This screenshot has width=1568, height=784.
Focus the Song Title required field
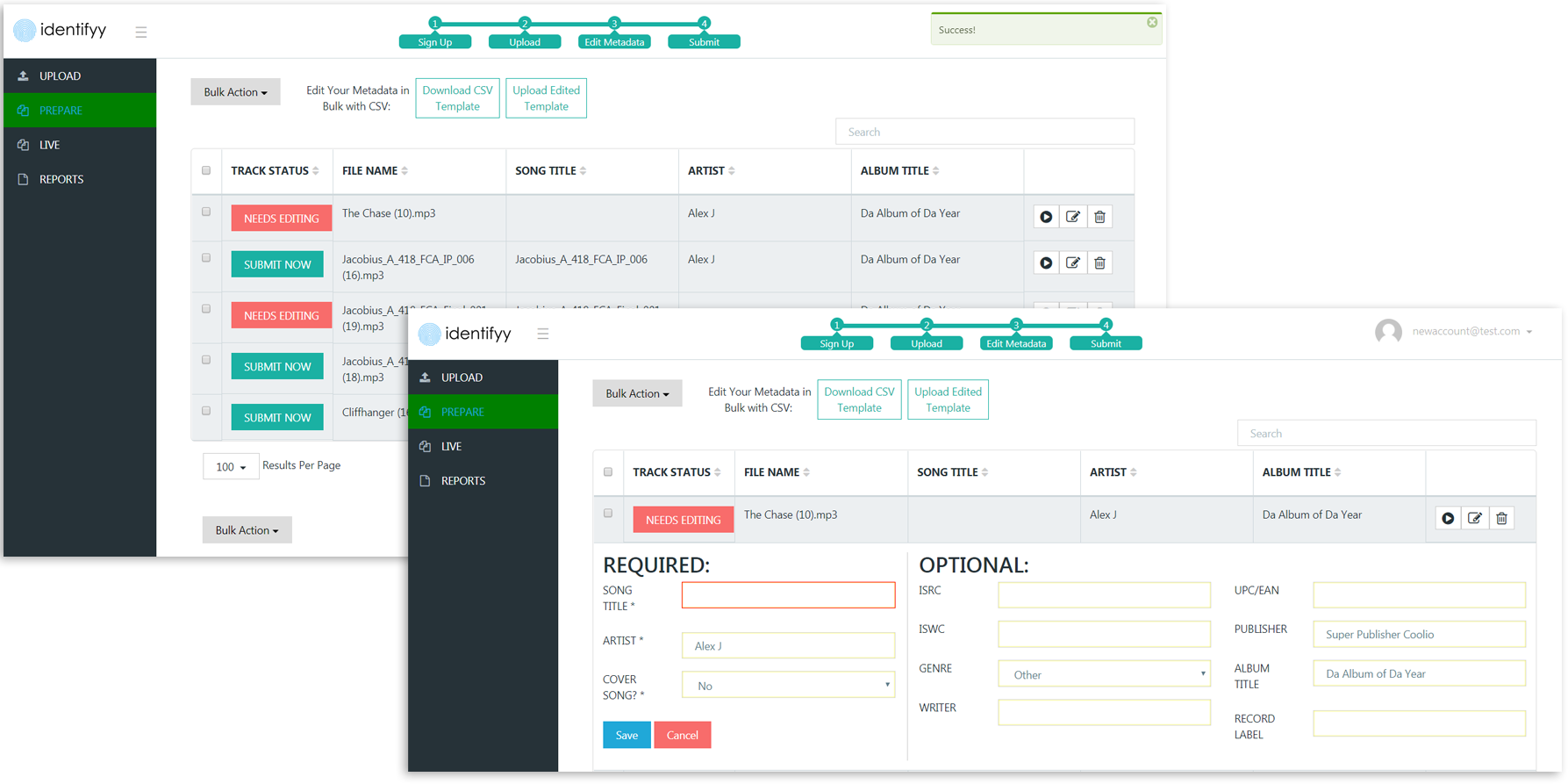tap(788, 595)
